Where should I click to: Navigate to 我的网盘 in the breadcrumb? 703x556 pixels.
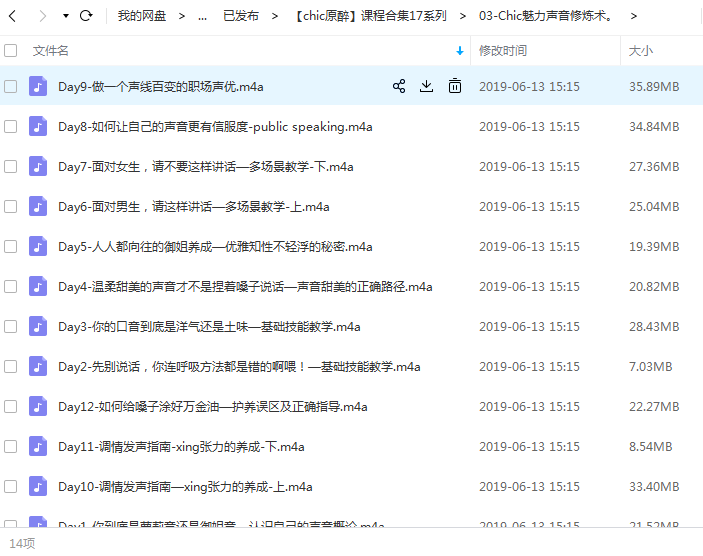coord(140,16)
